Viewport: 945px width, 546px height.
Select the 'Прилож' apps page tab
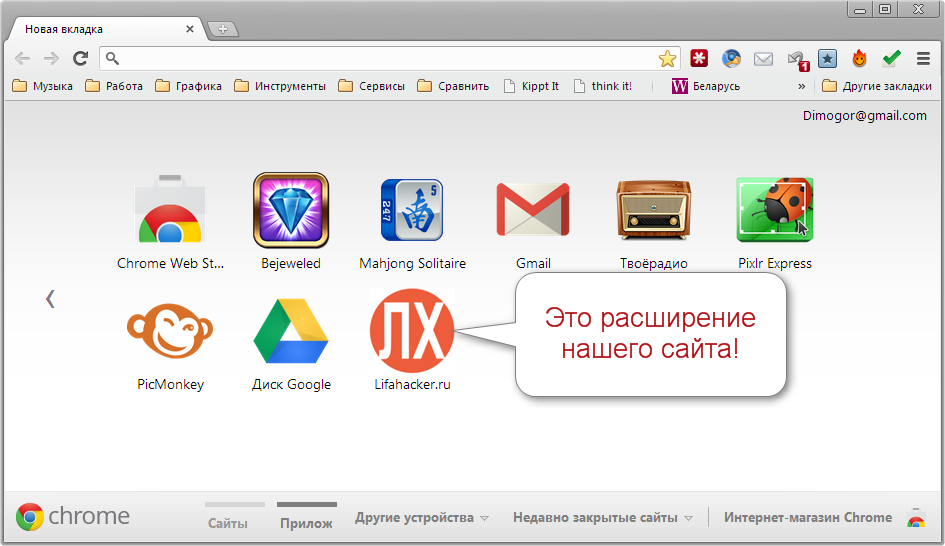pyautogui.click(x=306, y=522)
